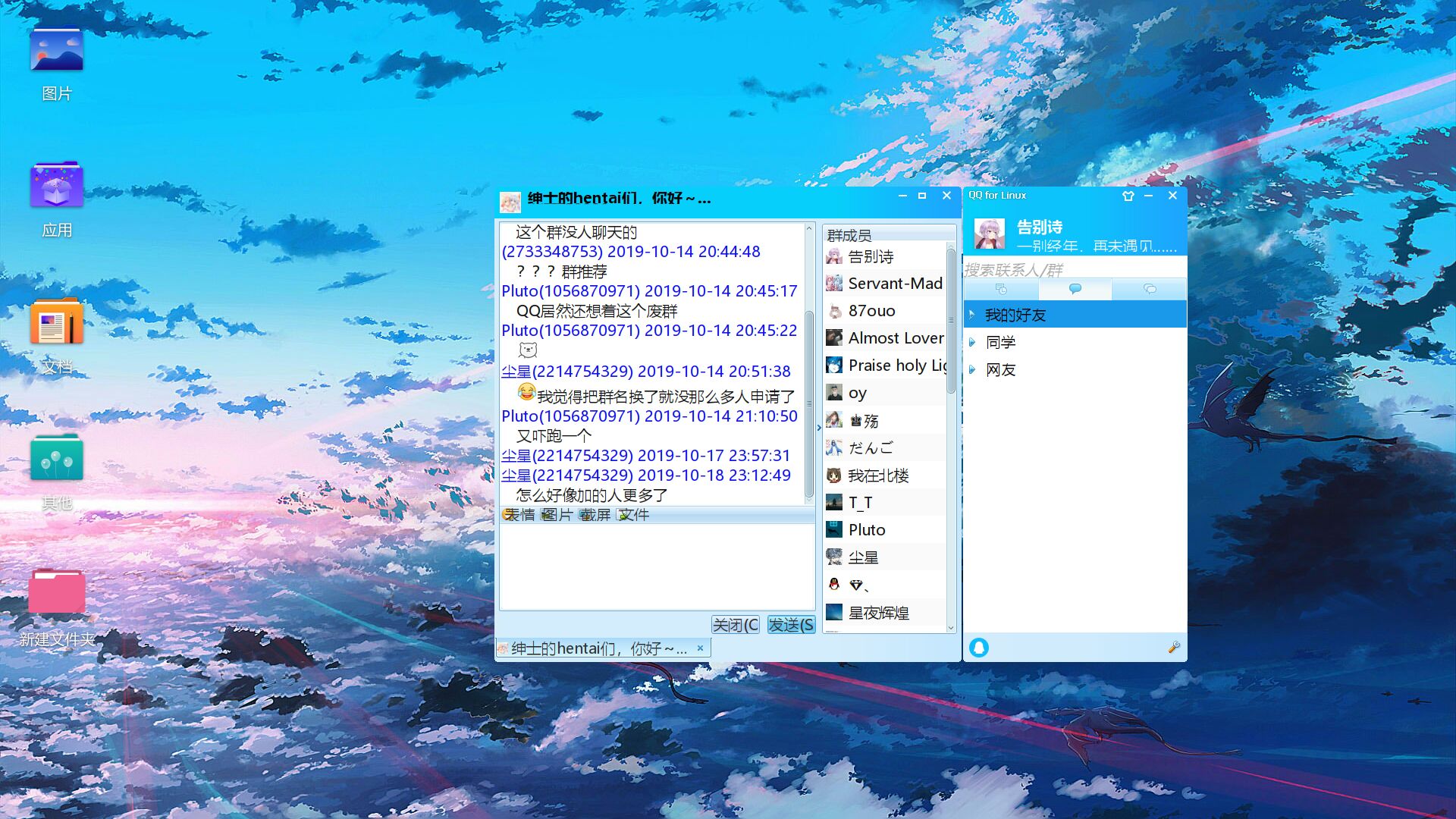Minimize the QQ for Linux window
Viewport: 1456px width, 819px height.
[x=1149, y=196]
